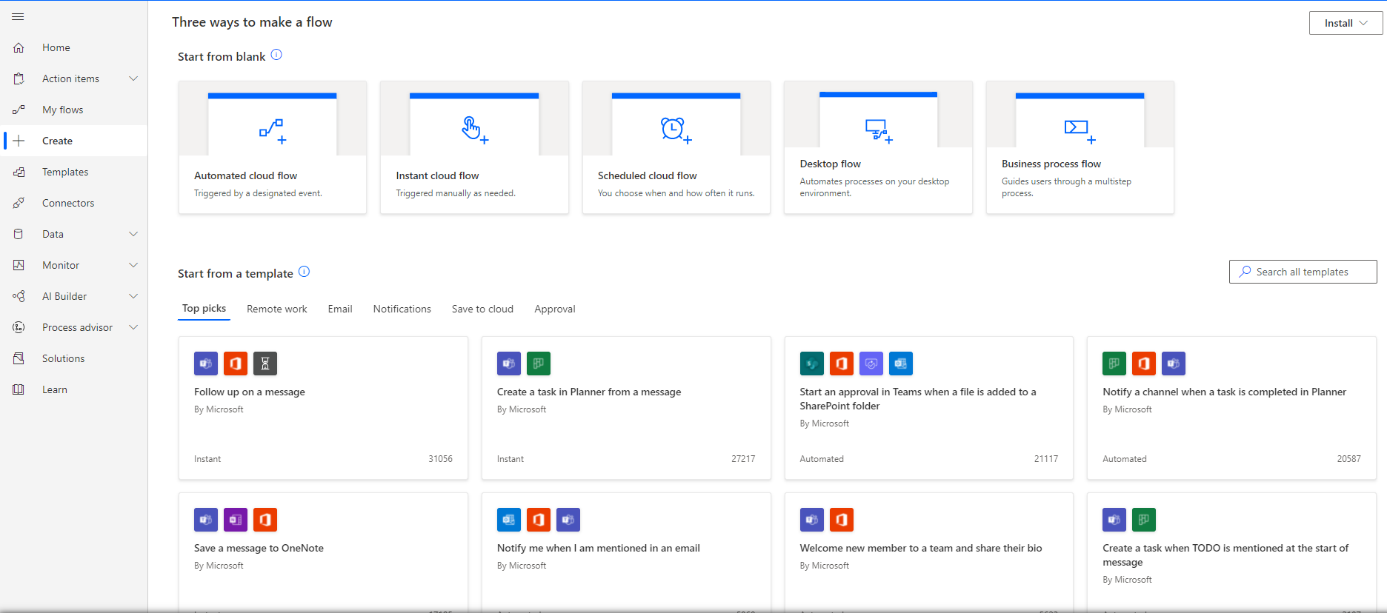Viewport: 1387px width, 613px height.
Task: Open Solutions in the sidebar
Action: [74, 358]
